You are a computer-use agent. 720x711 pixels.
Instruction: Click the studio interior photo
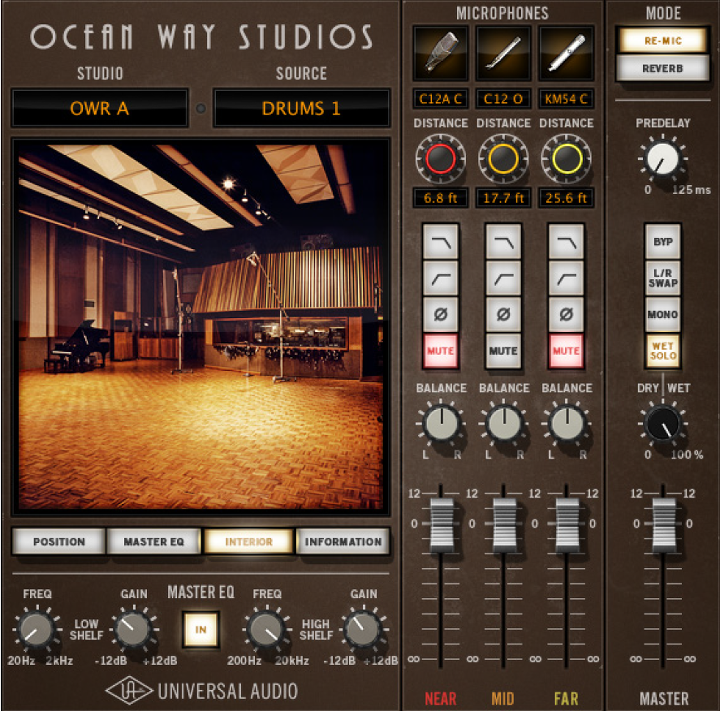pos(201,326)
